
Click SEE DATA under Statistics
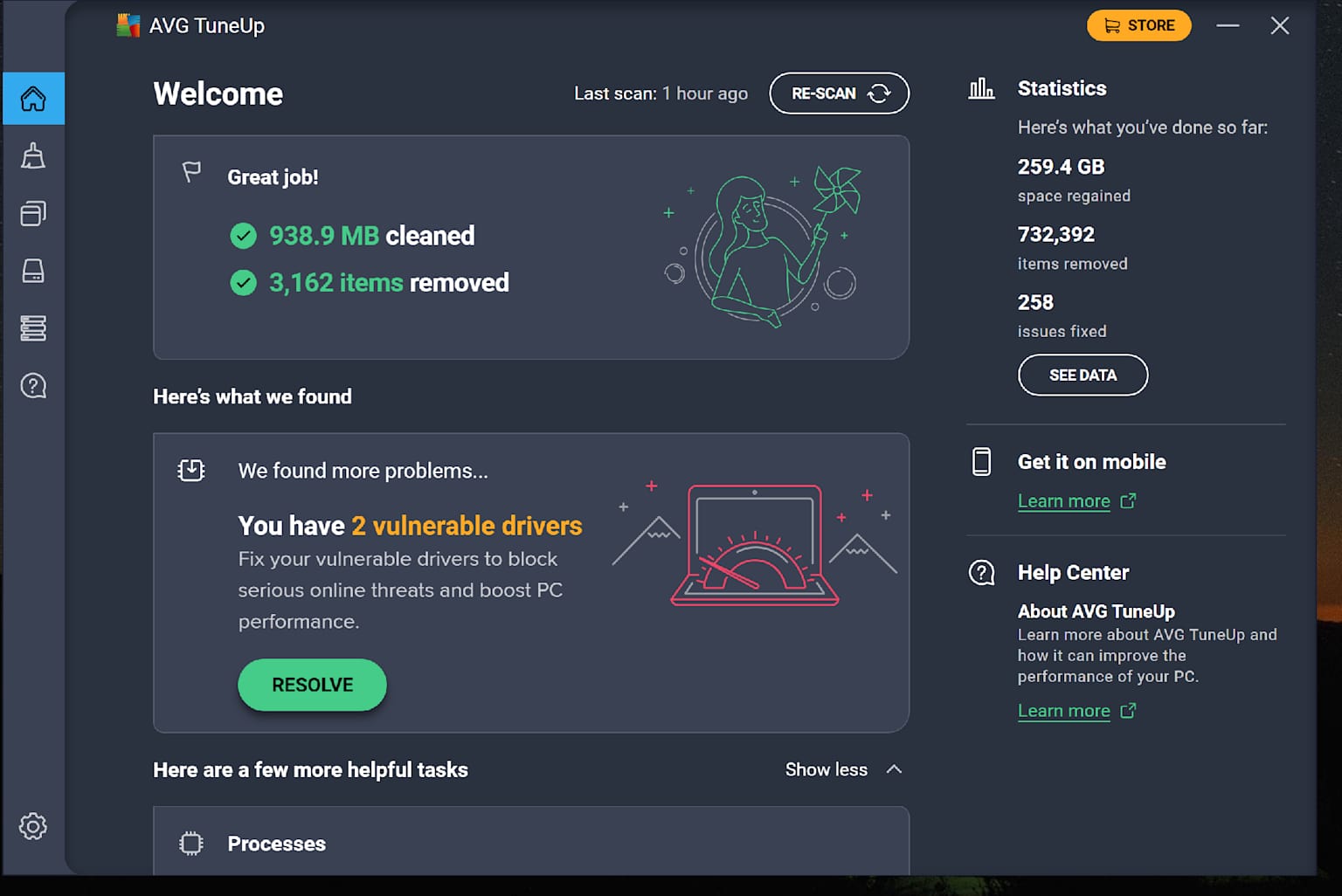1083,375
